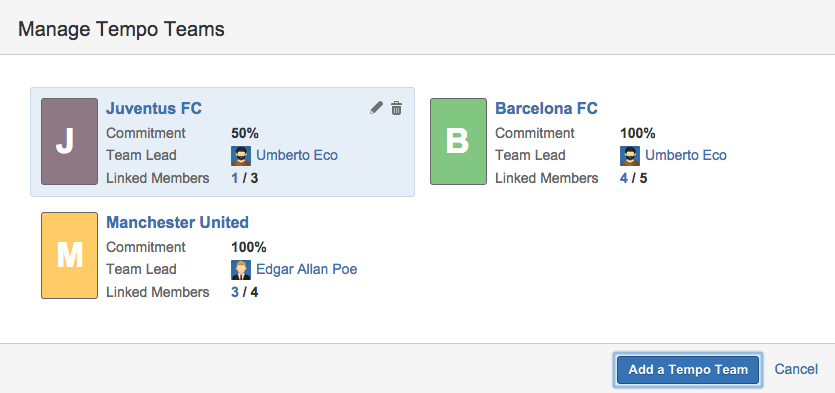Edit Juventus FC with the pencil icon
Screen dimensions: 835x393
point(376,108)
